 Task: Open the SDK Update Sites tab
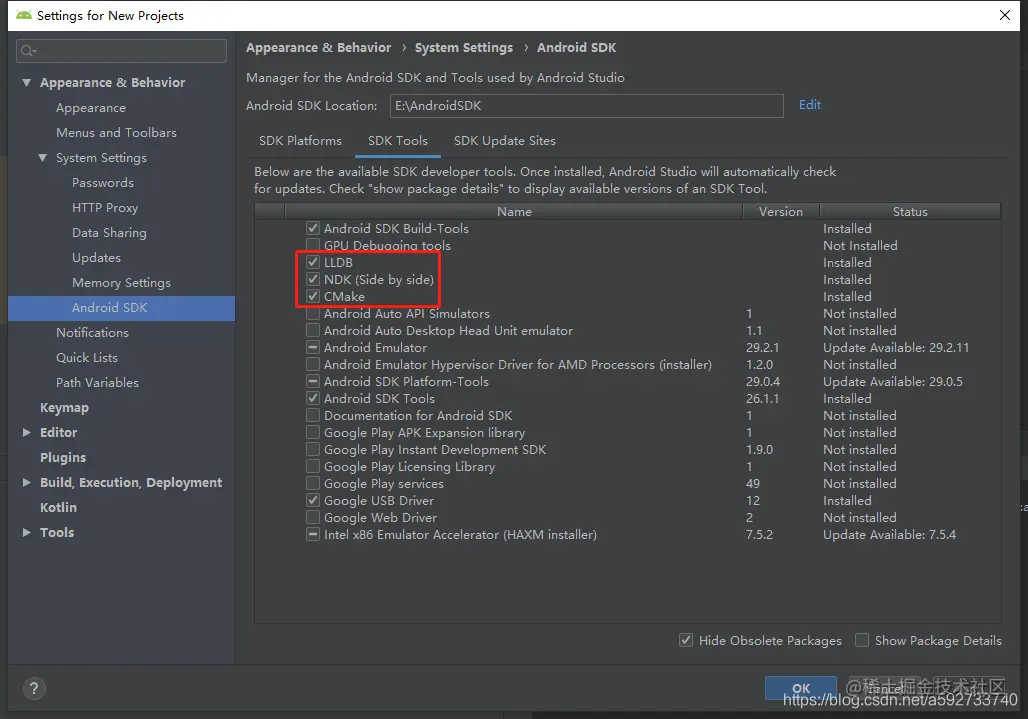coord(504,141)
